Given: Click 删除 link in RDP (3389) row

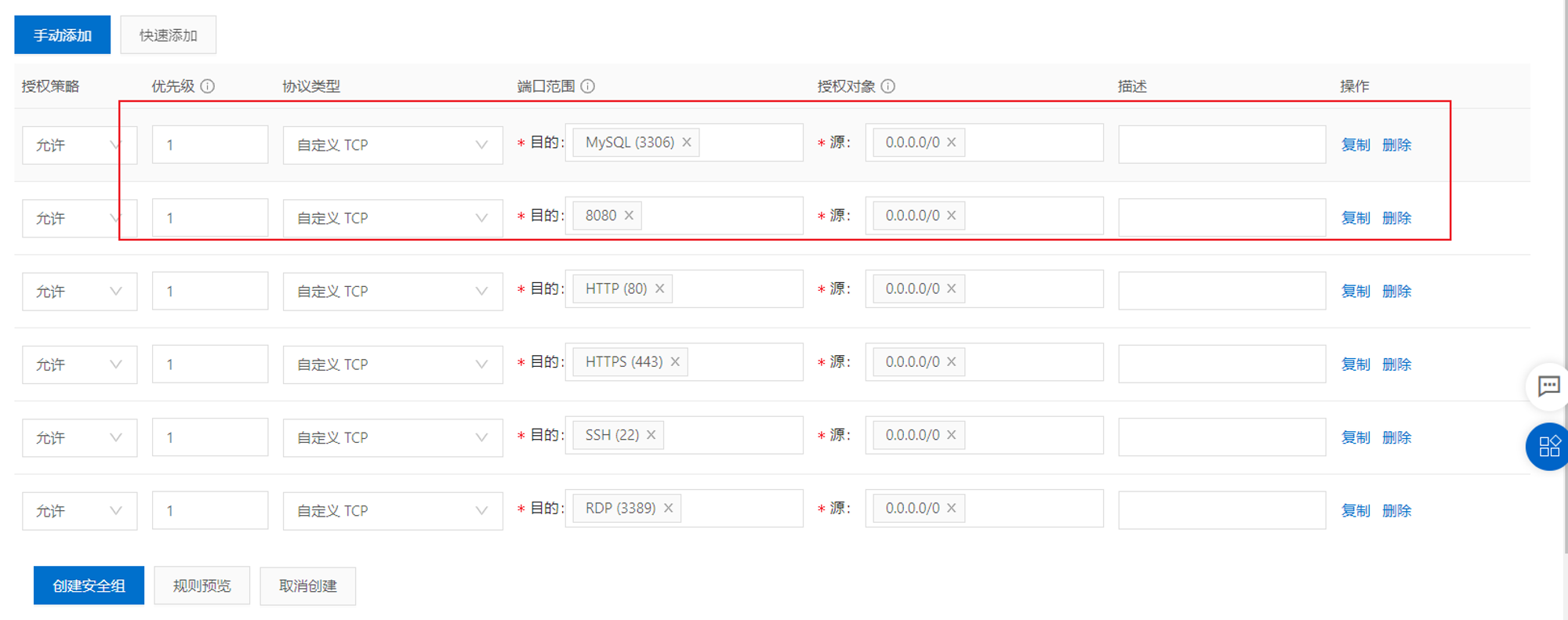Looking at the screenshot, I should point(1396,511).
